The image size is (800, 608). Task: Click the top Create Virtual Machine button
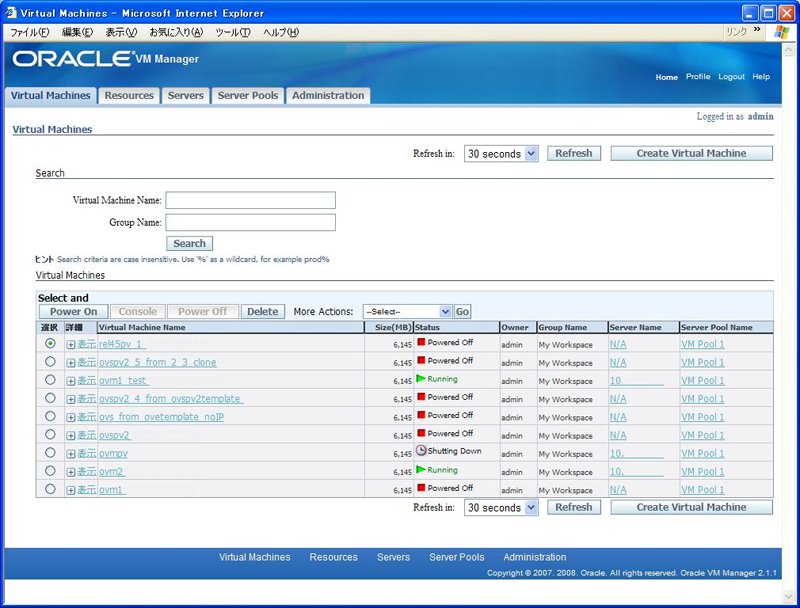click(691, 154)
